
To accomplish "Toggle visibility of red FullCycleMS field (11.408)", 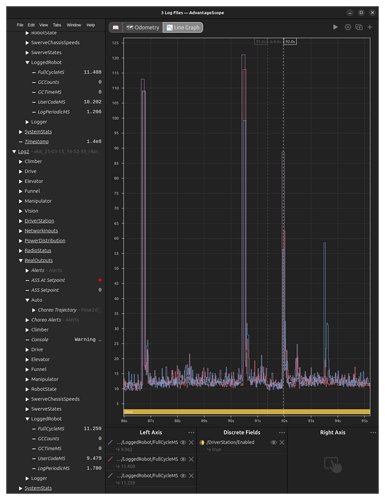I will pyautogui.click(x=183, y=459).
